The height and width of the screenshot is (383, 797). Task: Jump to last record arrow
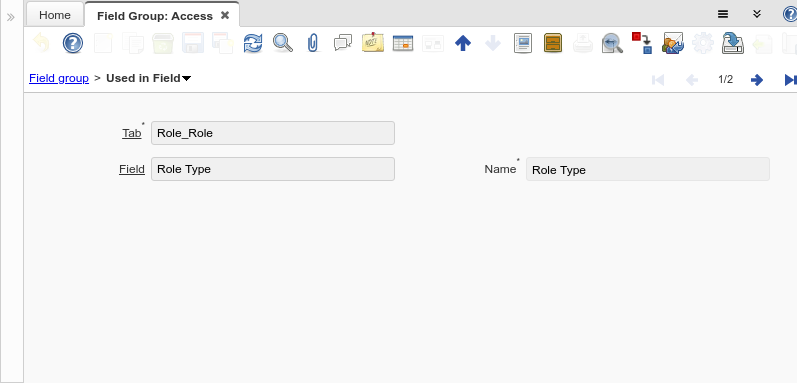coord(791,80)
